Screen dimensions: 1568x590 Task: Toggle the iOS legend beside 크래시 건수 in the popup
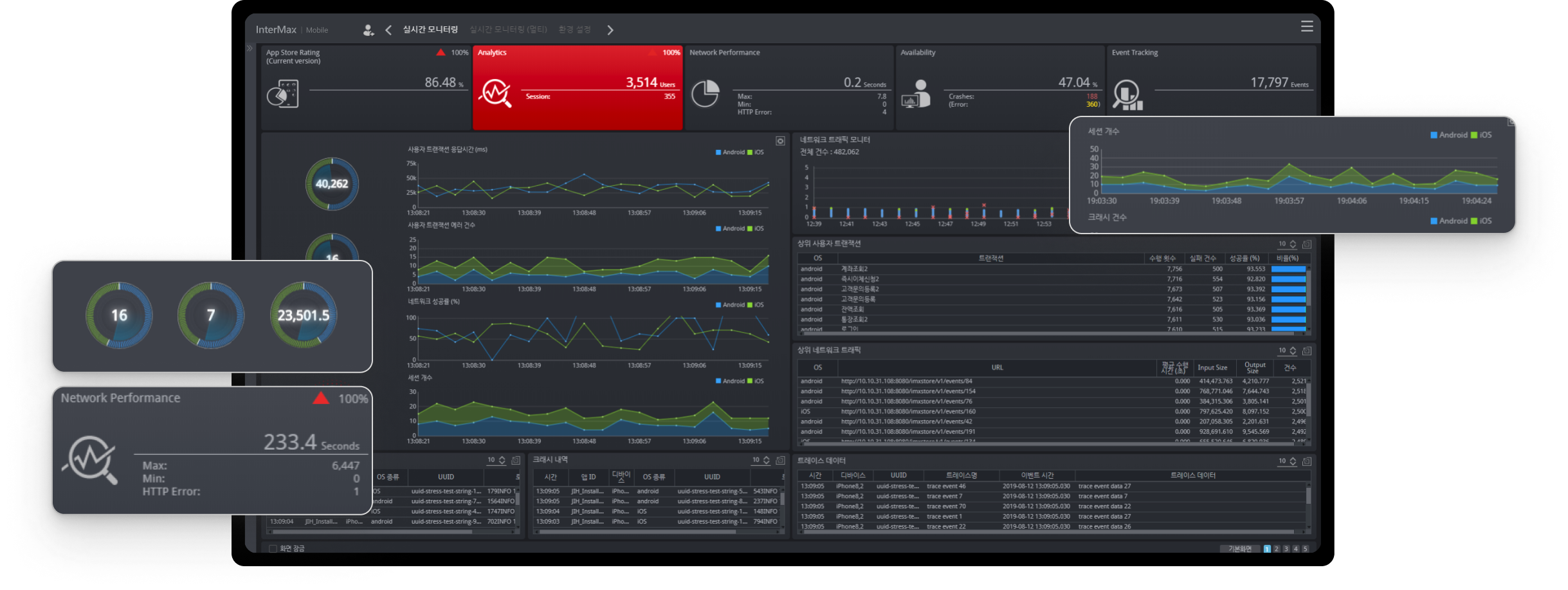point(1481,221)
